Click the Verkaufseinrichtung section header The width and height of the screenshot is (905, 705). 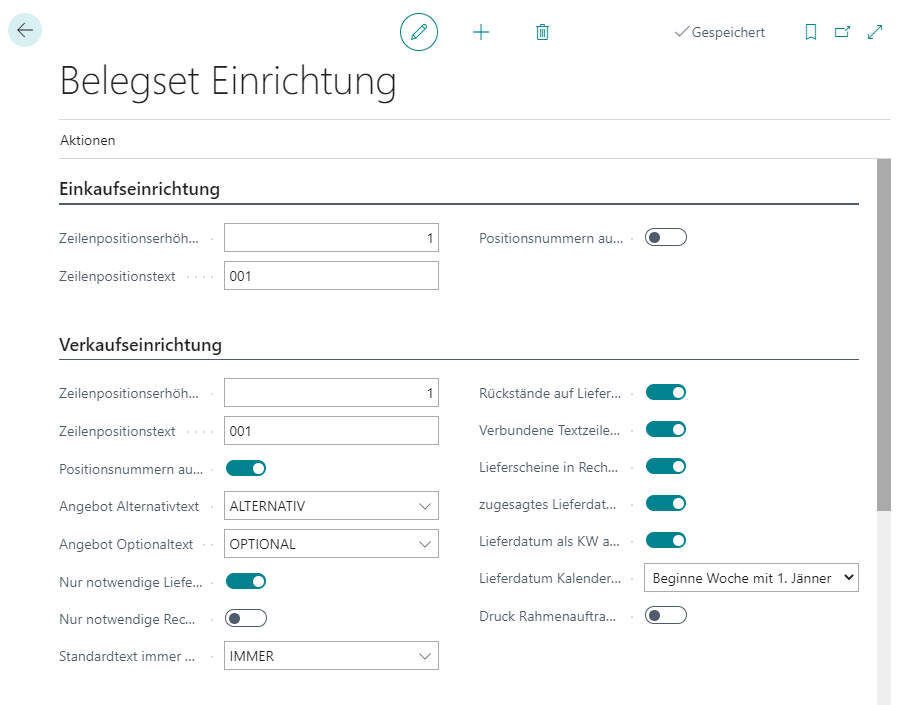pos(141,345)
